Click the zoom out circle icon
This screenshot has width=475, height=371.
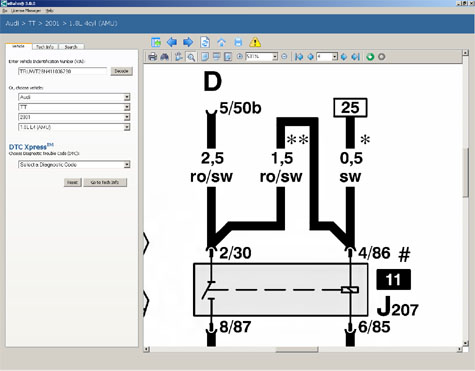tap(284, 57)
